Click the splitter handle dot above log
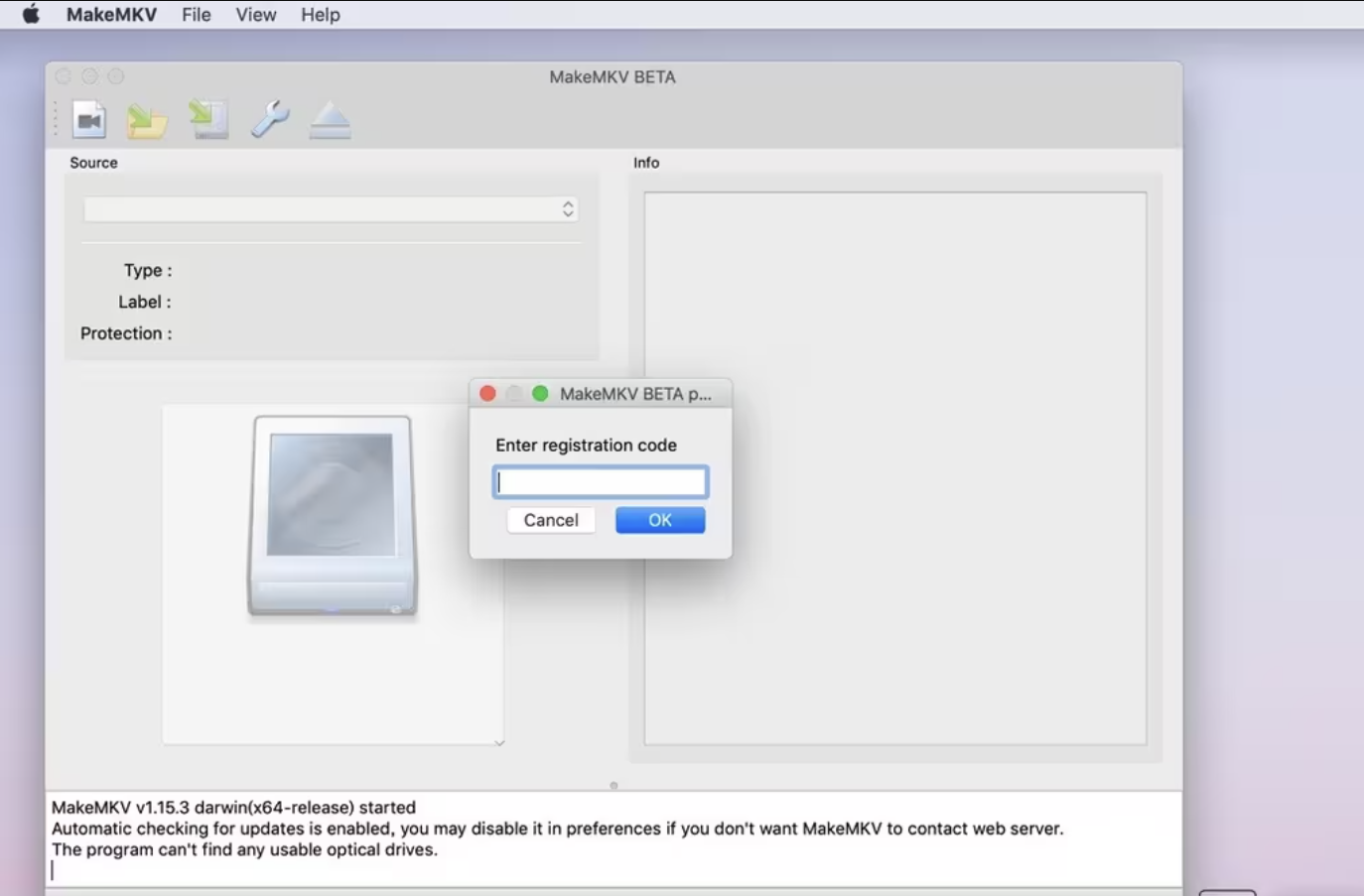 click(x=614, y=785)
